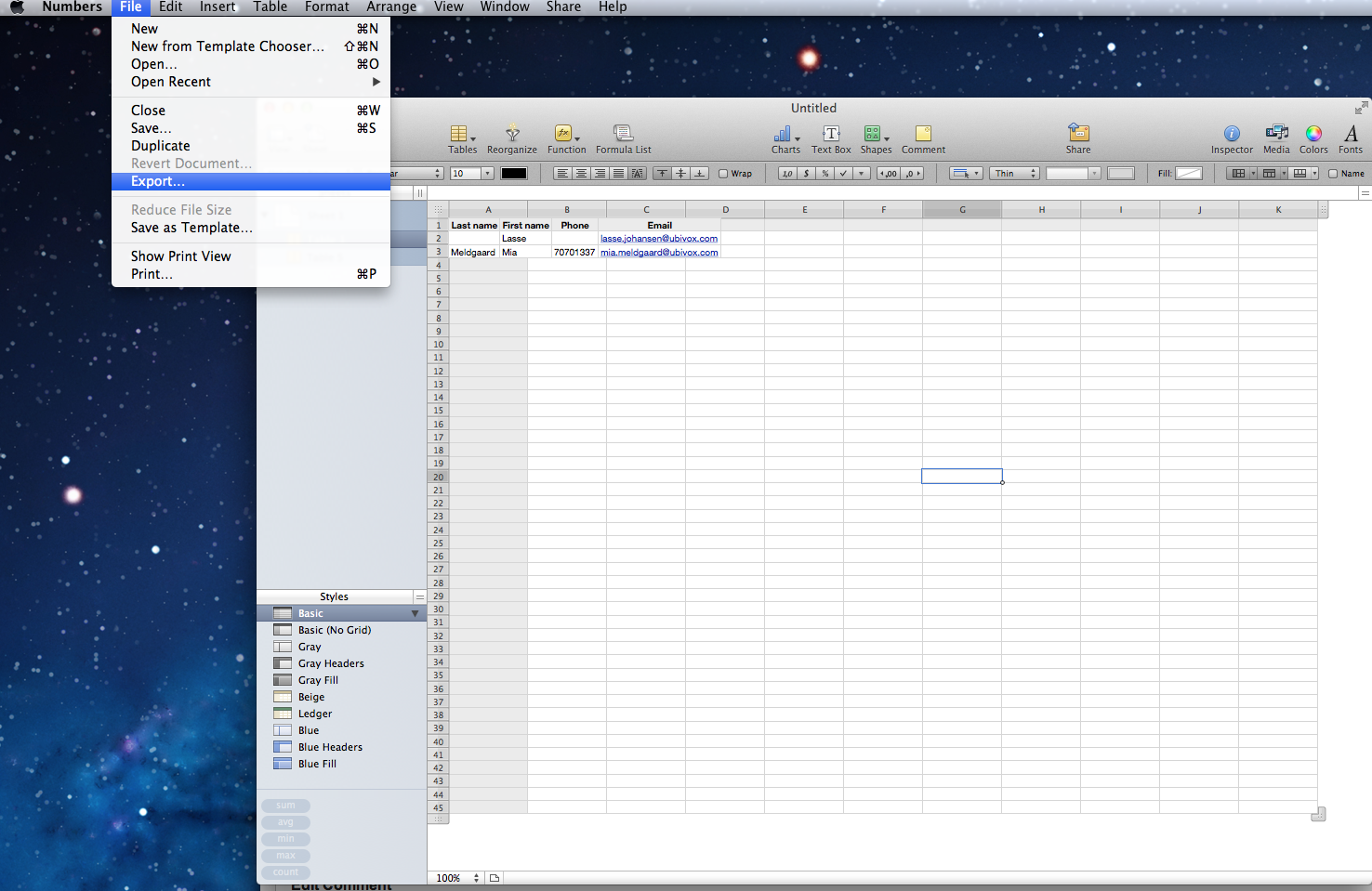1372x891 pixels.
Task: Choose Show Print View
Action: (251, 256)
